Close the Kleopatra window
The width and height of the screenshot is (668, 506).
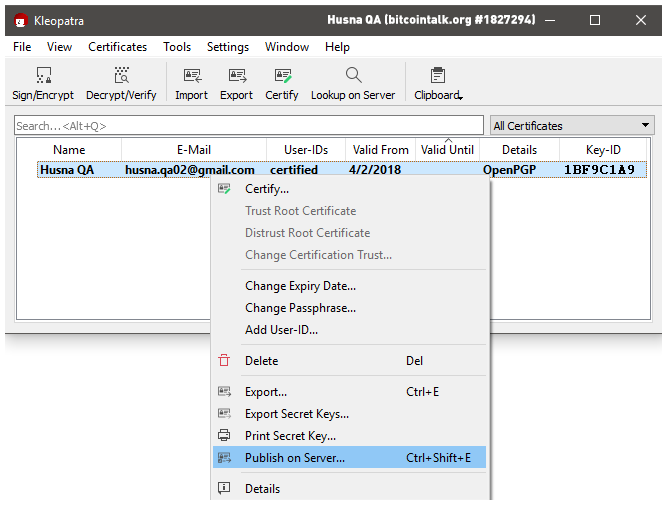point(641,20)
